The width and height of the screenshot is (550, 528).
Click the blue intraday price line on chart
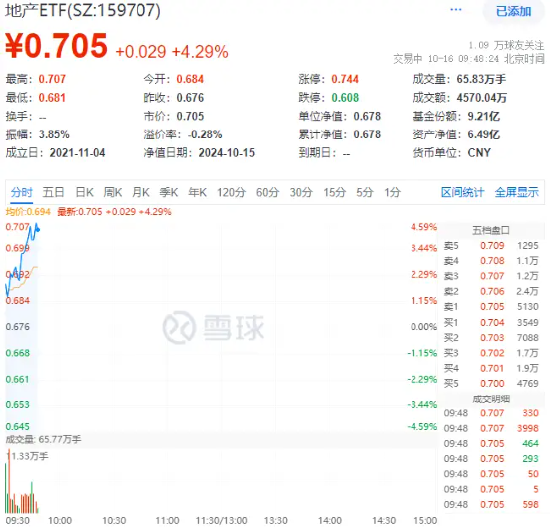(x=22, y=260)
